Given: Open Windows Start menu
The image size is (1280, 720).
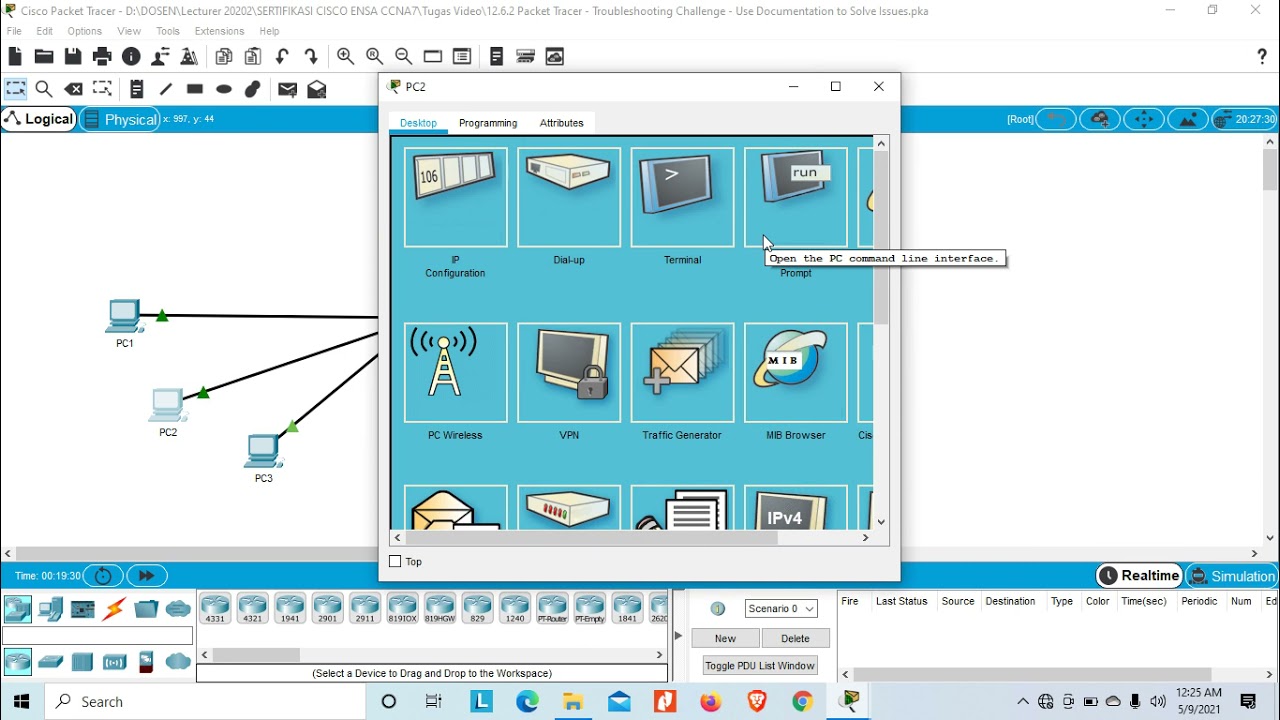Looking at the screenshot, I should (x=22, y=702).
